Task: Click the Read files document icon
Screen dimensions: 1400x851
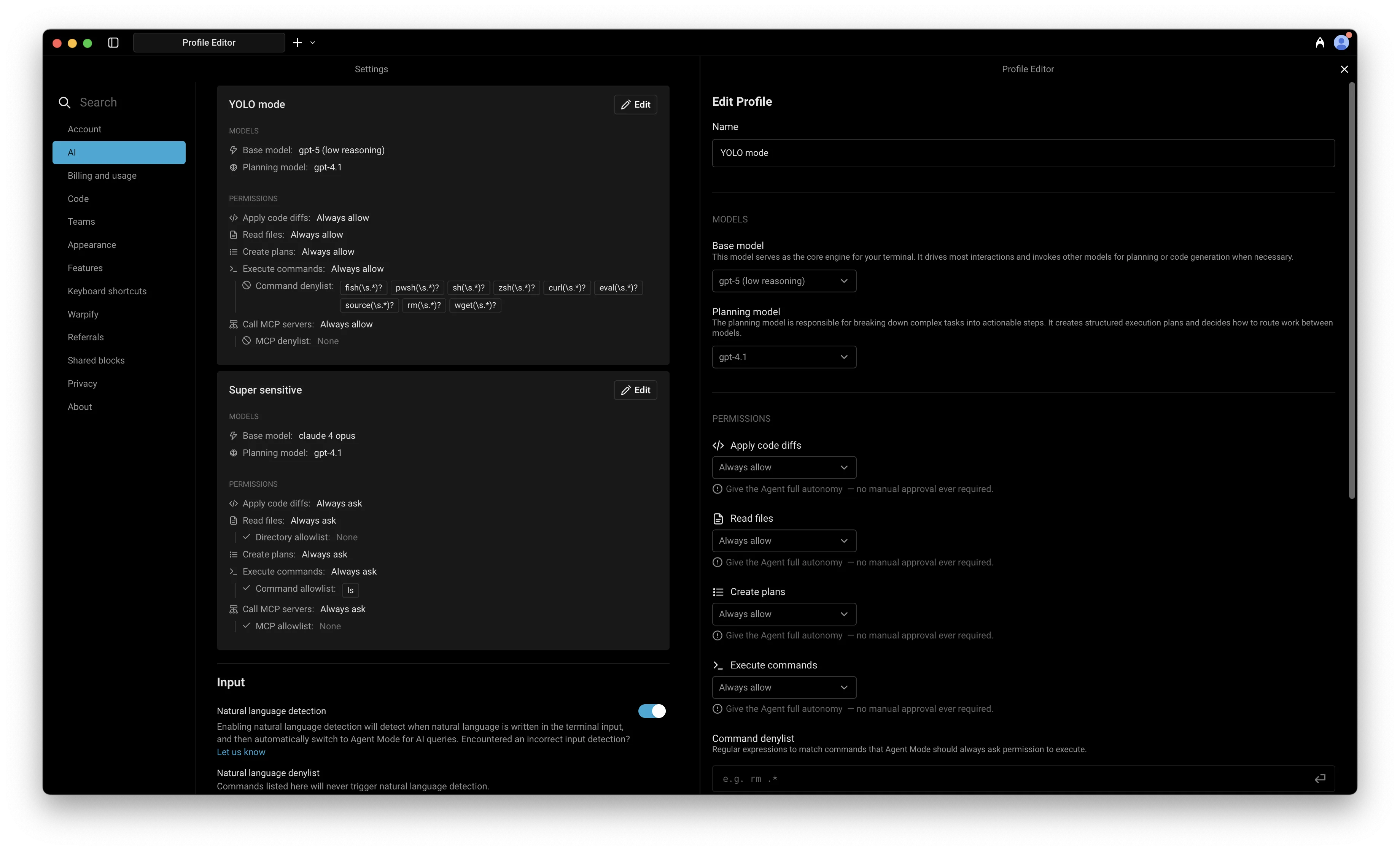Action: point(718,518)
